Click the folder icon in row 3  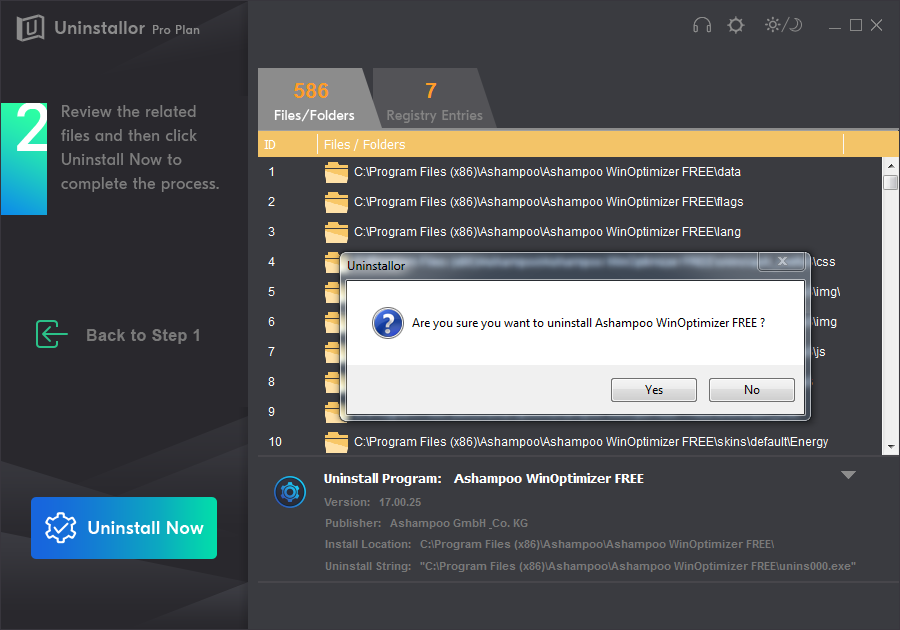tap(336, 232)
